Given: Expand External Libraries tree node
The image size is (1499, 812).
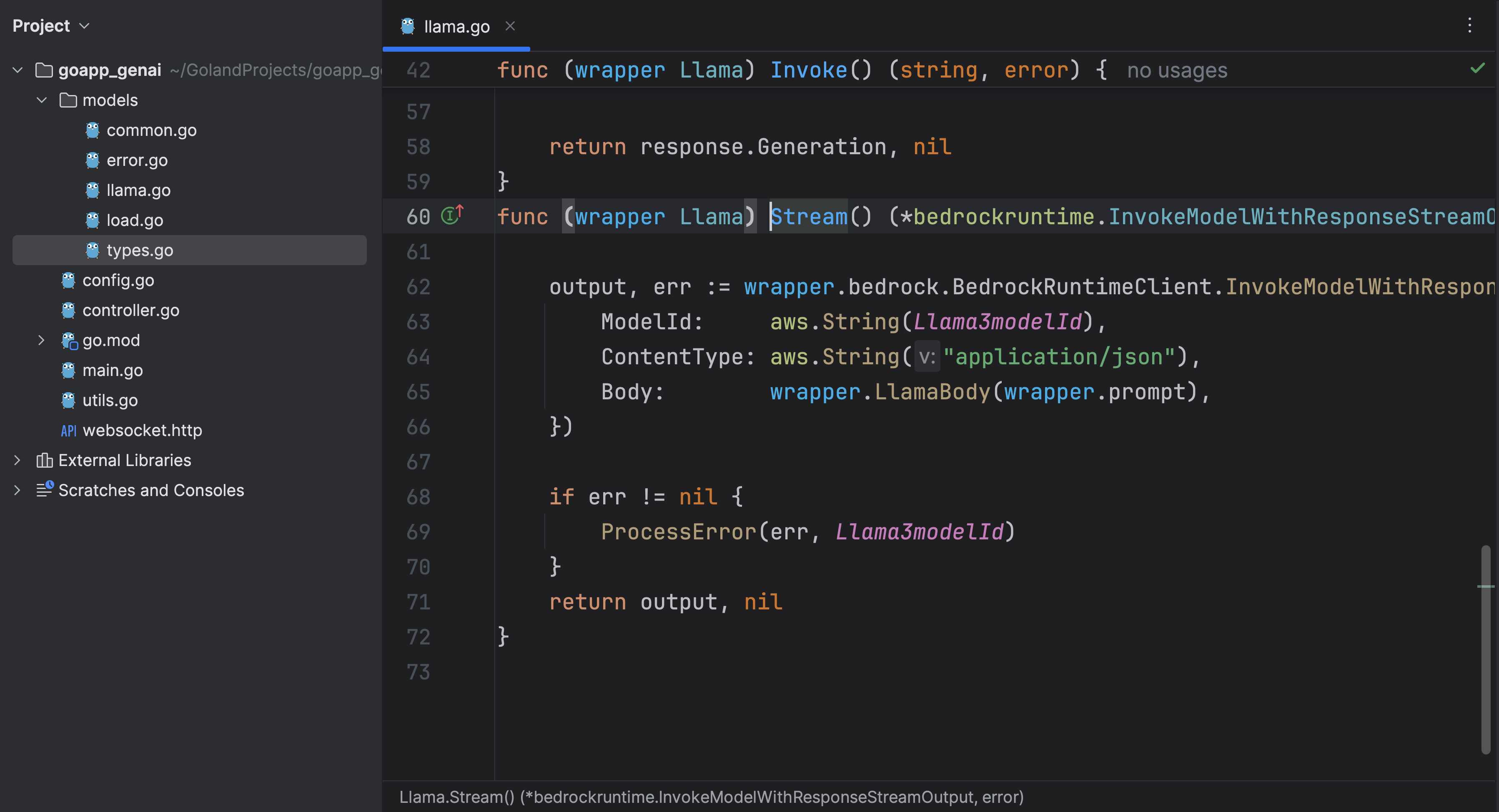Looking at the screenshot, I should 18,461.
